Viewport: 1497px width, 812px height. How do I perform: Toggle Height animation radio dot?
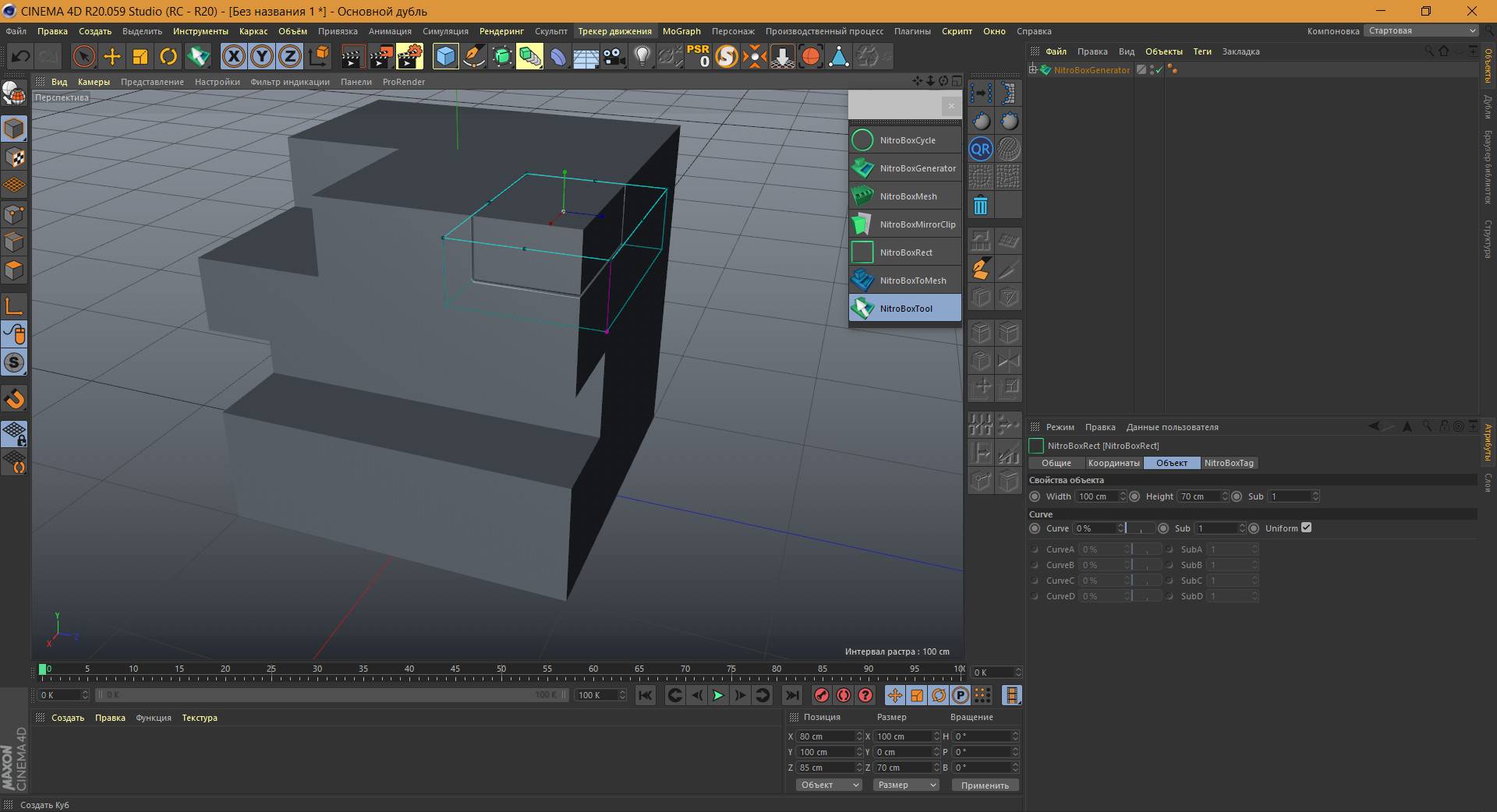pyautogui.click(x=1134, y=496)
